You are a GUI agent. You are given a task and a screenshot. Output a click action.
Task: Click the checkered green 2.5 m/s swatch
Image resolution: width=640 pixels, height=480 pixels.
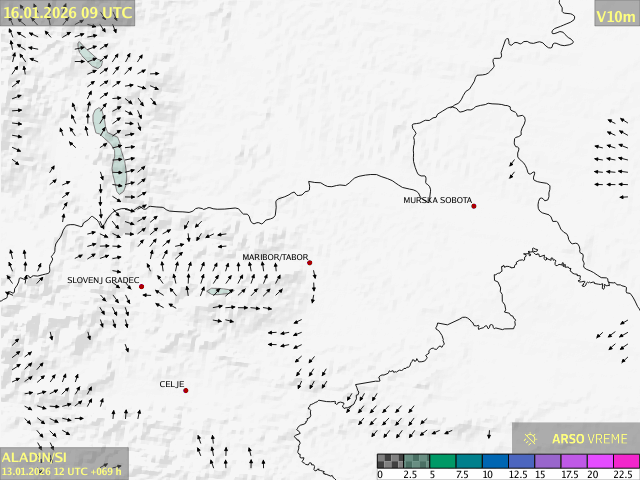pos(416,461)
